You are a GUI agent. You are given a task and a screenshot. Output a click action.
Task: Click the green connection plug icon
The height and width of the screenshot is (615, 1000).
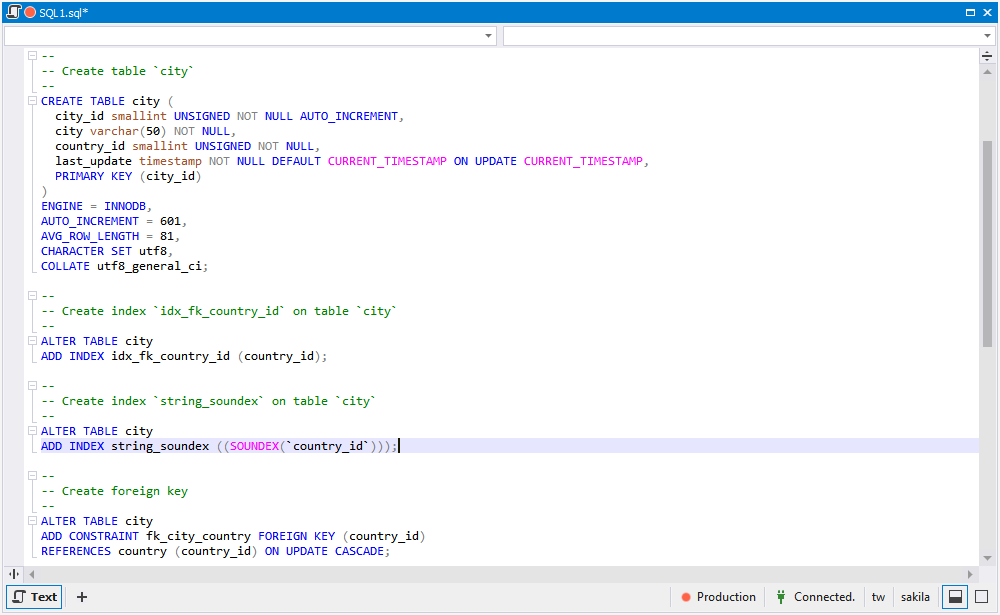coord(781,597)
